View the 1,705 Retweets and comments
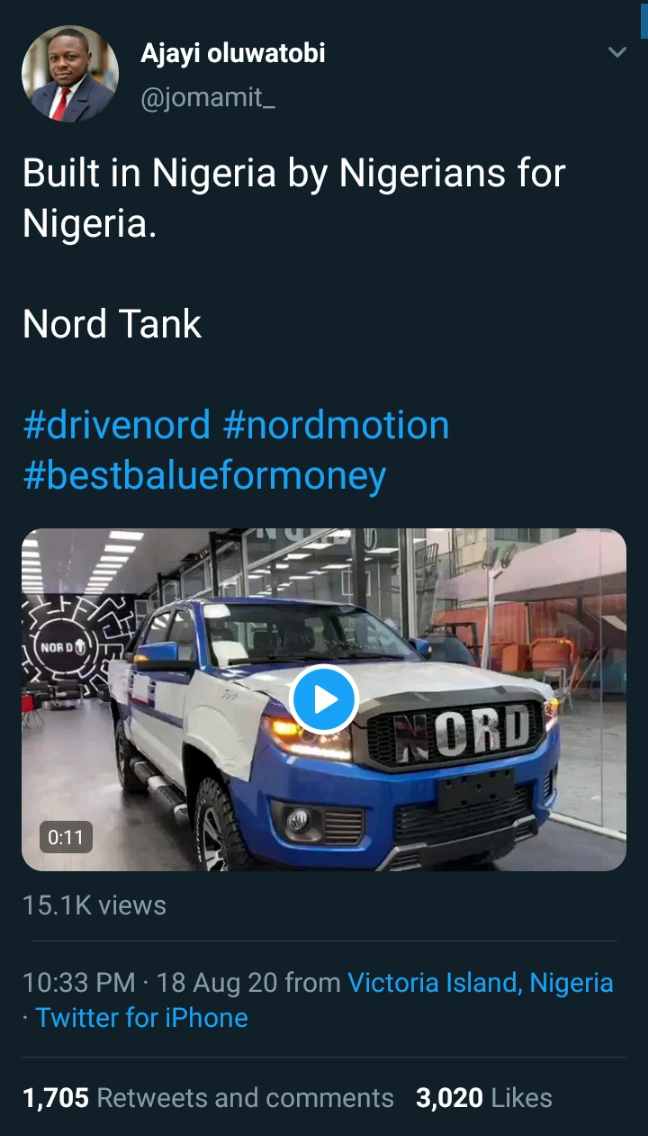This screenshot has width=648, height=1136. 208,1098
